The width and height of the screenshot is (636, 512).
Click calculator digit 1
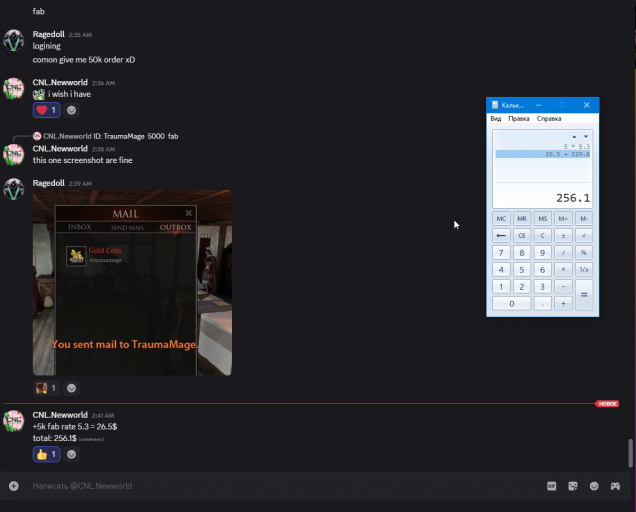[x=501, y=287]
